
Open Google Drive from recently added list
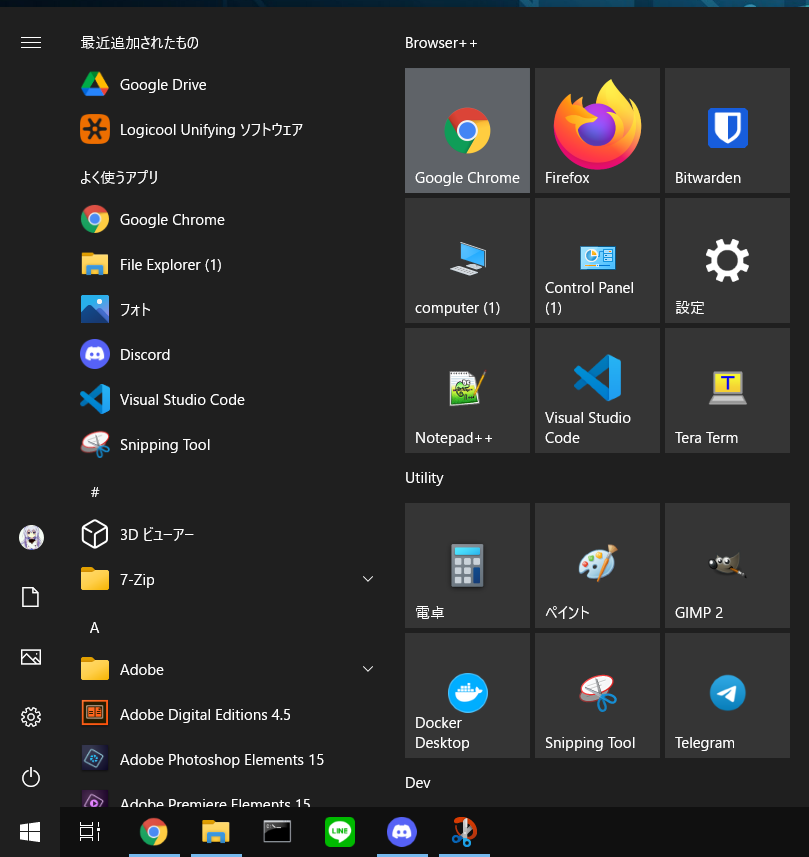[x=227, y=85]
